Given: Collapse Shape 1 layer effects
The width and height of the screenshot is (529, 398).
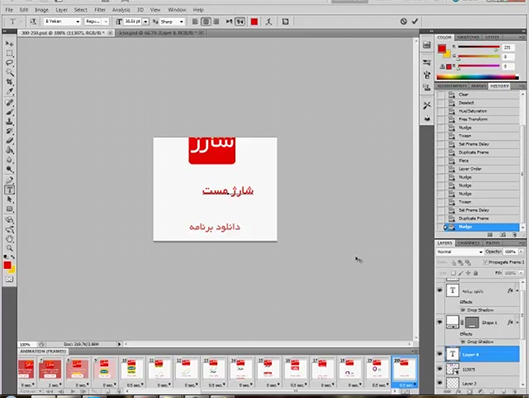Looking at the screenshot, I should [x=518, y=322].
